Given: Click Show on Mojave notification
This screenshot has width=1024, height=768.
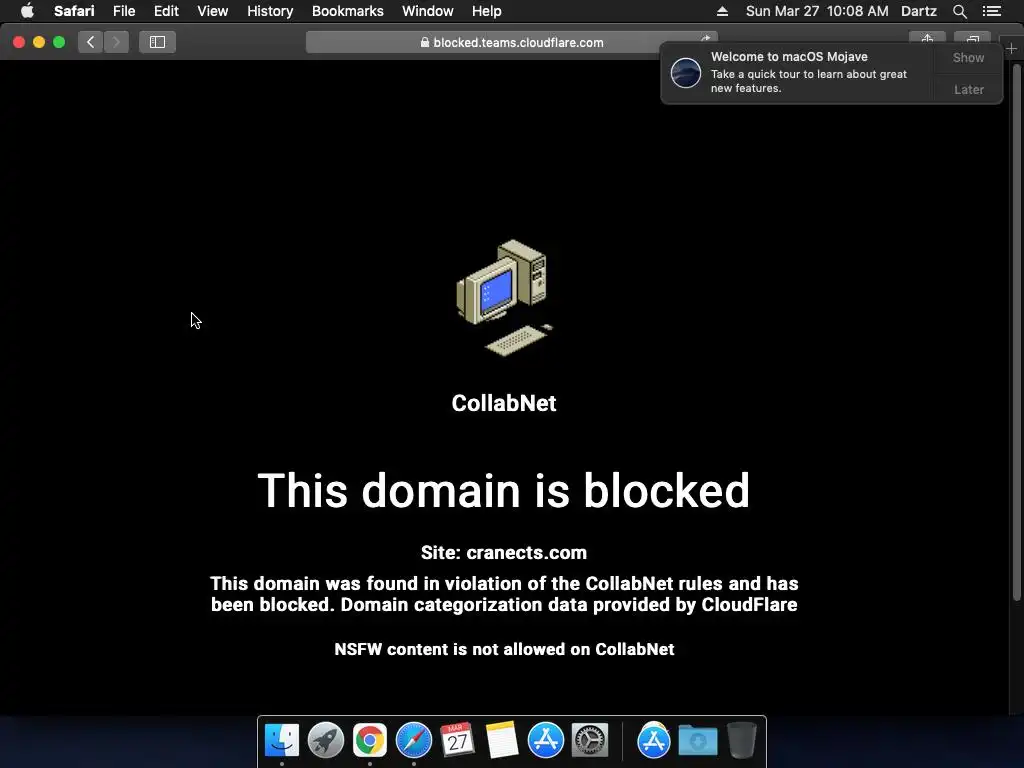Looking at the screenshot, I should click(x=968, y=57).
